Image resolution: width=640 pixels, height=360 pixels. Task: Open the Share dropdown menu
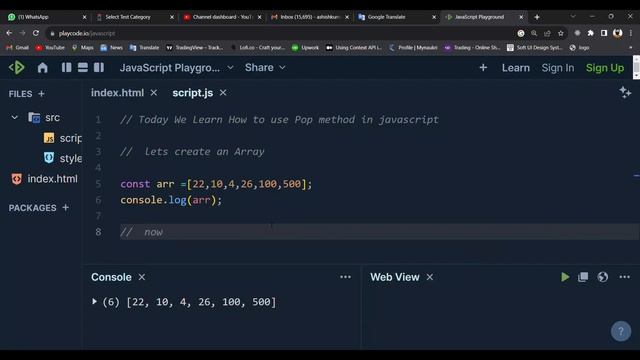click(x=265, y=67)
